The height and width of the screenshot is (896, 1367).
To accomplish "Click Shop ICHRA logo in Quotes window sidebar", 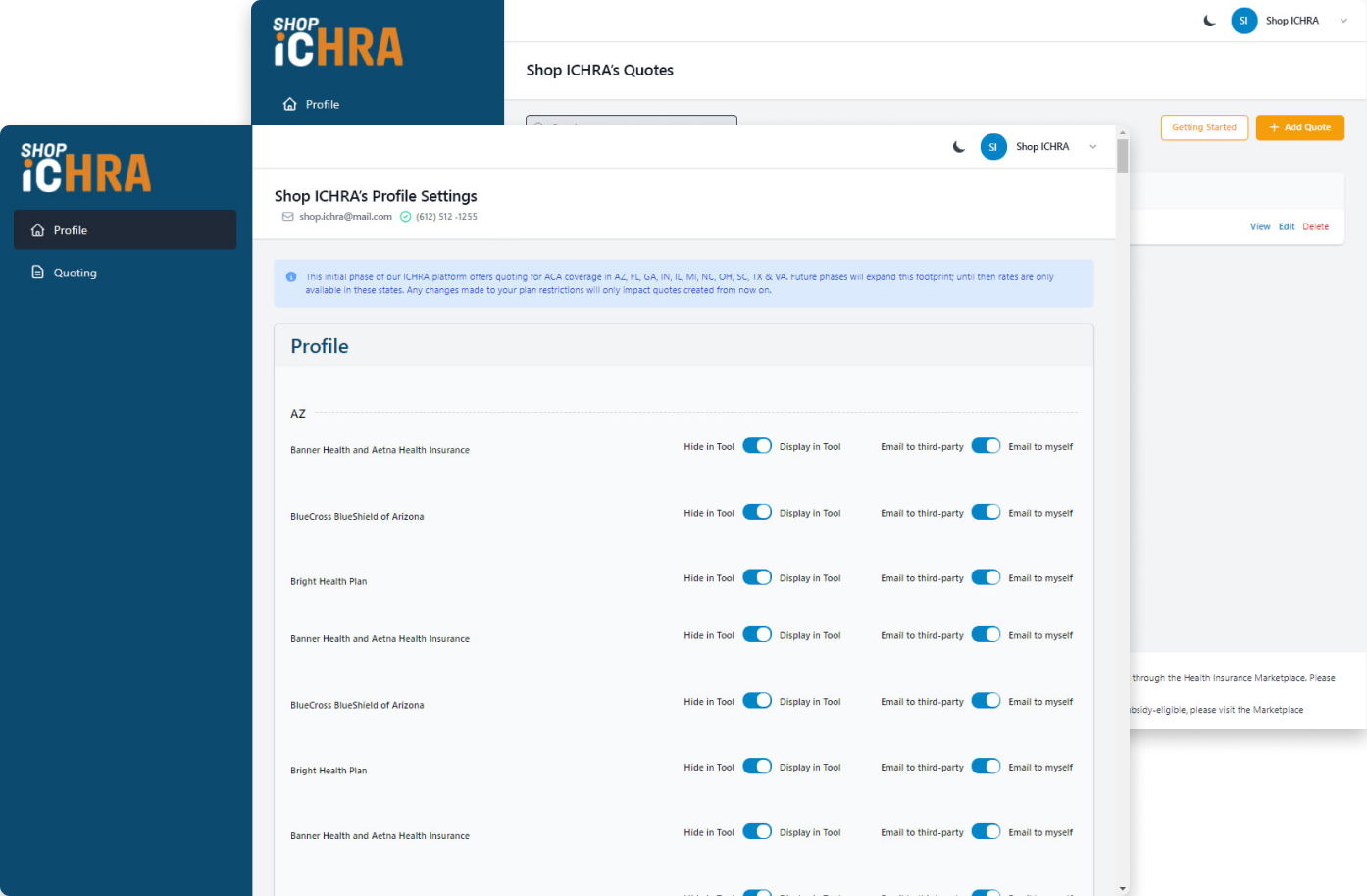I will point(338,42).
